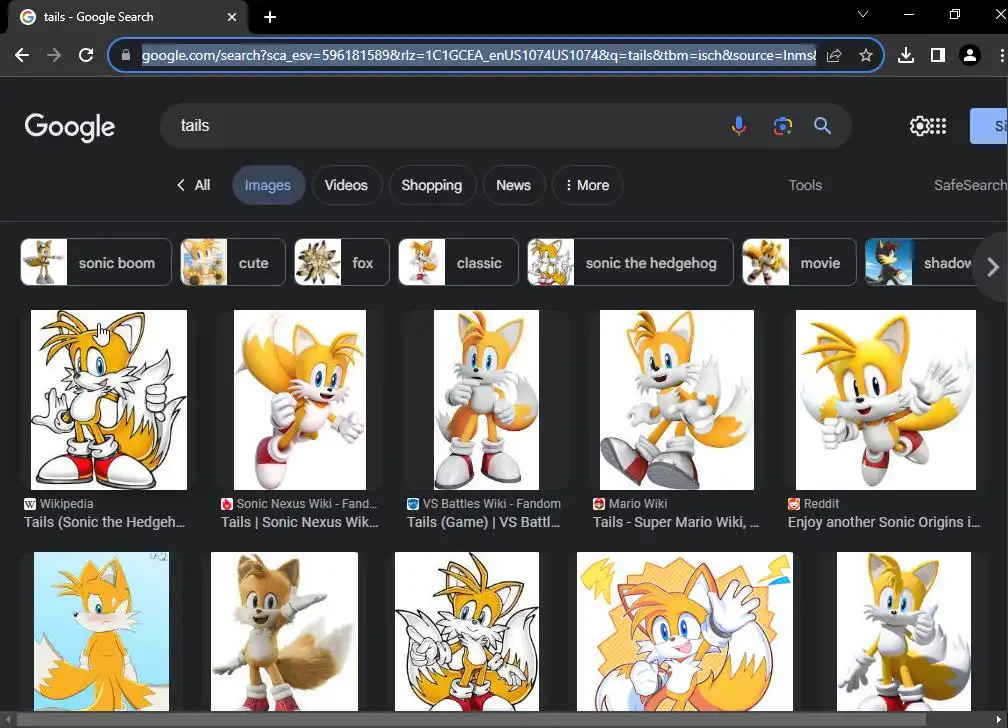1008x728 pixels.
Task: Open quick settings gear icon
Action: pos(919,126)
